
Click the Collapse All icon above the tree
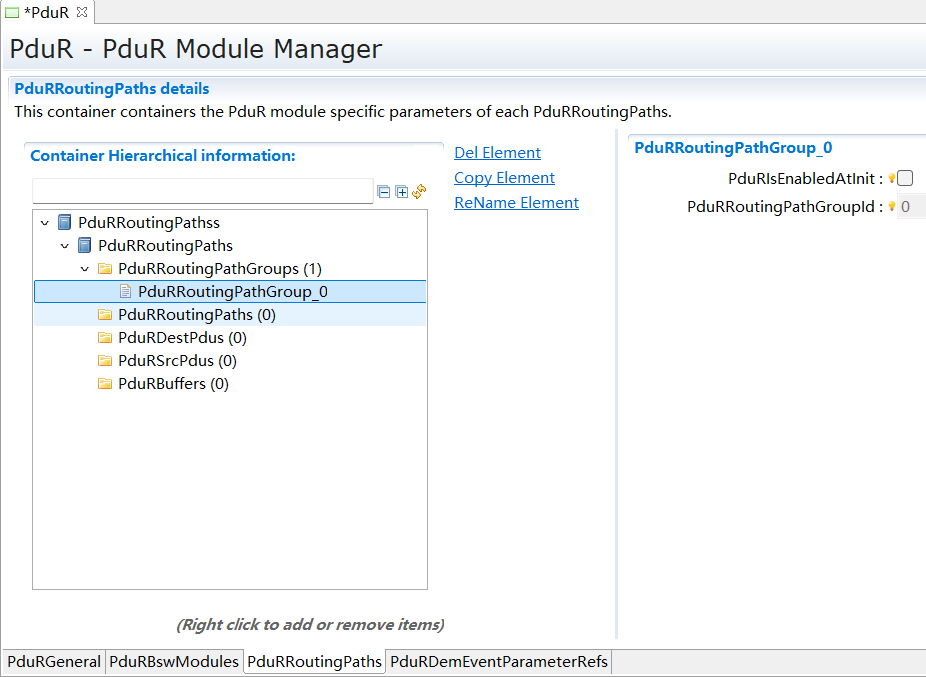(384, 191)
